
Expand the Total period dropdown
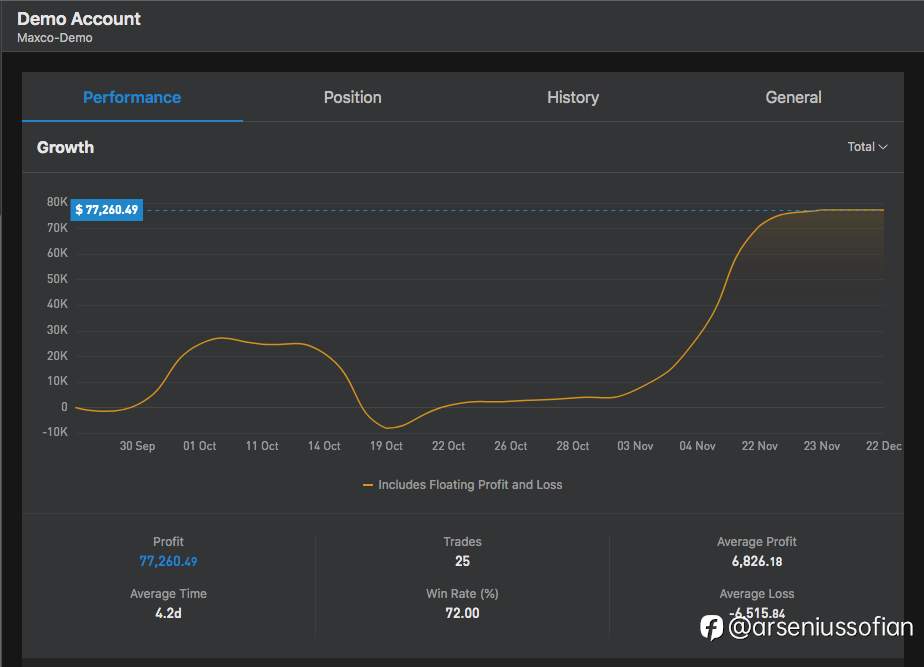(867, 147)
